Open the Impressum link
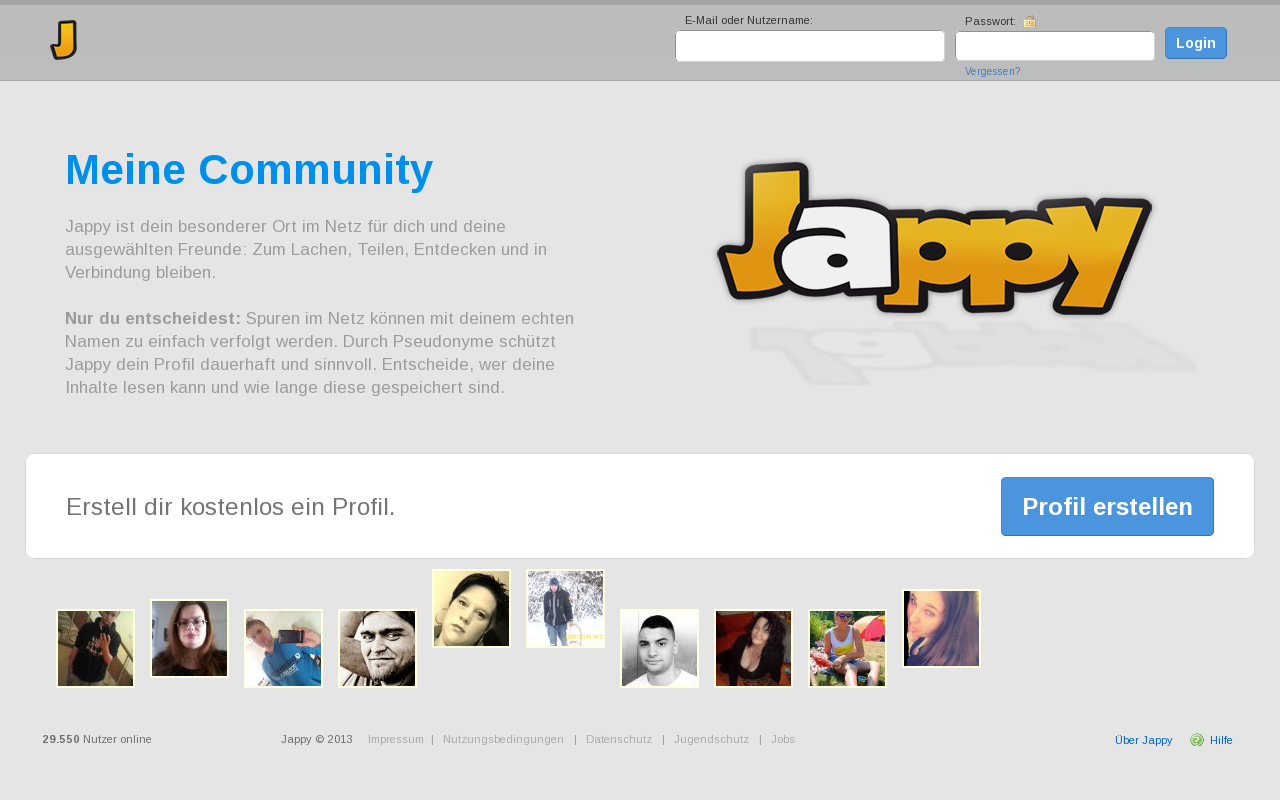This screenshot has height=800, width=1280. coord(396,739)
